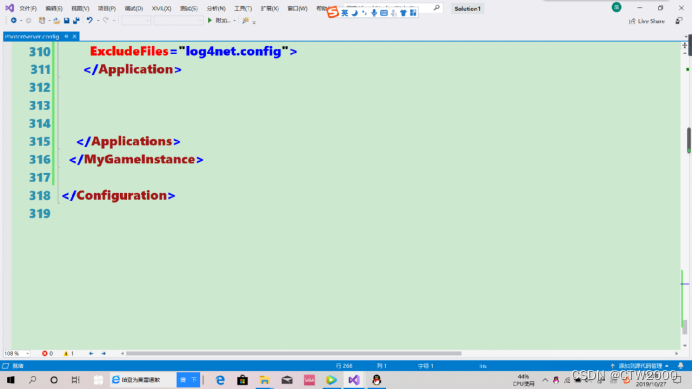Open the toolbar overflow options arrow

254,22
